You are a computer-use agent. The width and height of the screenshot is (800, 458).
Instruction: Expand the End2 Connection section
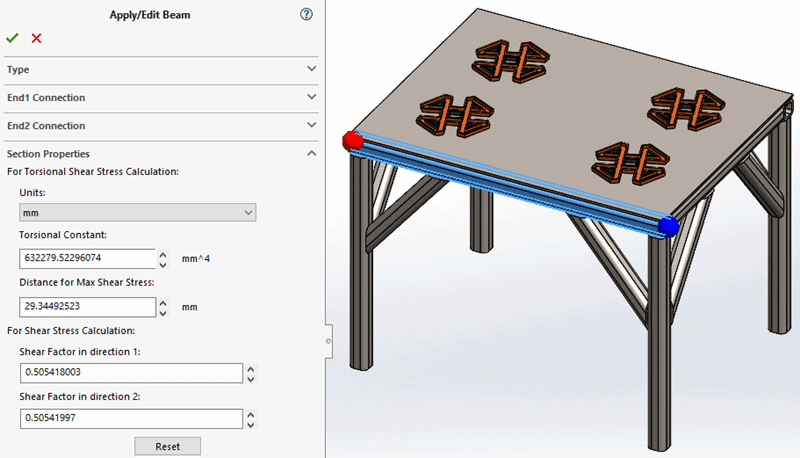click(x=160, y=126)
